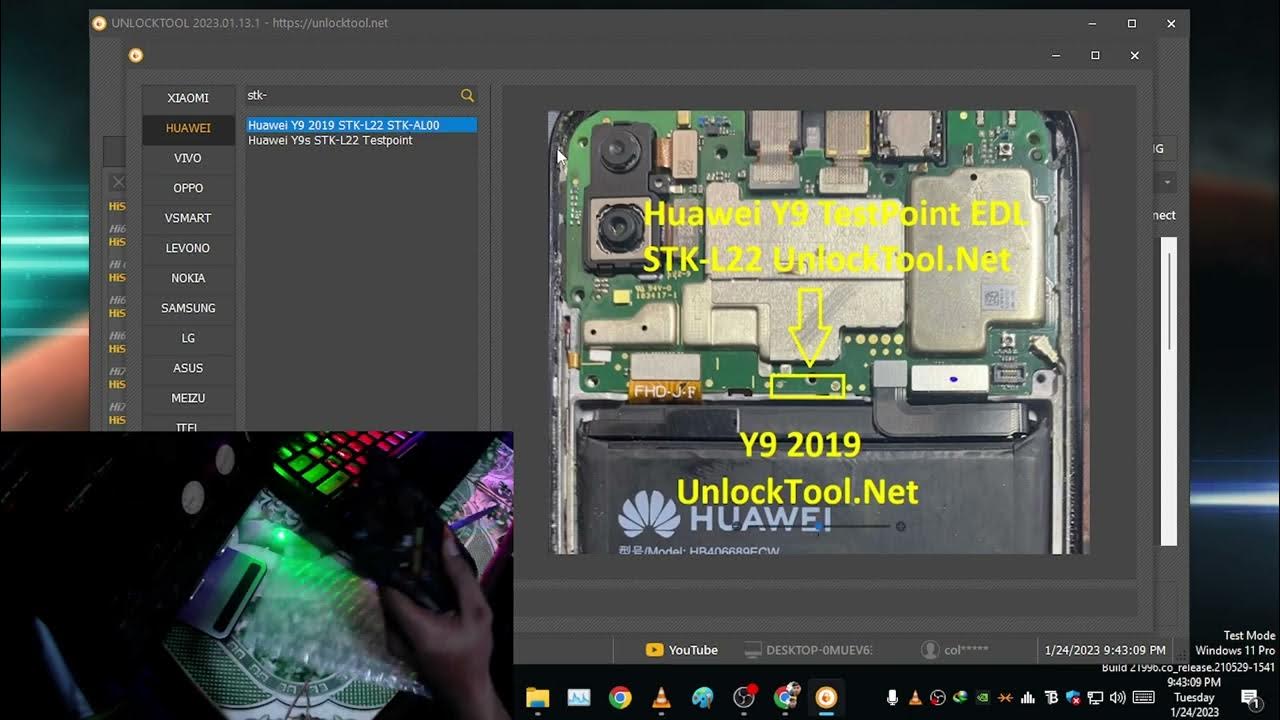Select the ASUS brand tab
The width and height of the screenshot is (1280, 720).
188,368
